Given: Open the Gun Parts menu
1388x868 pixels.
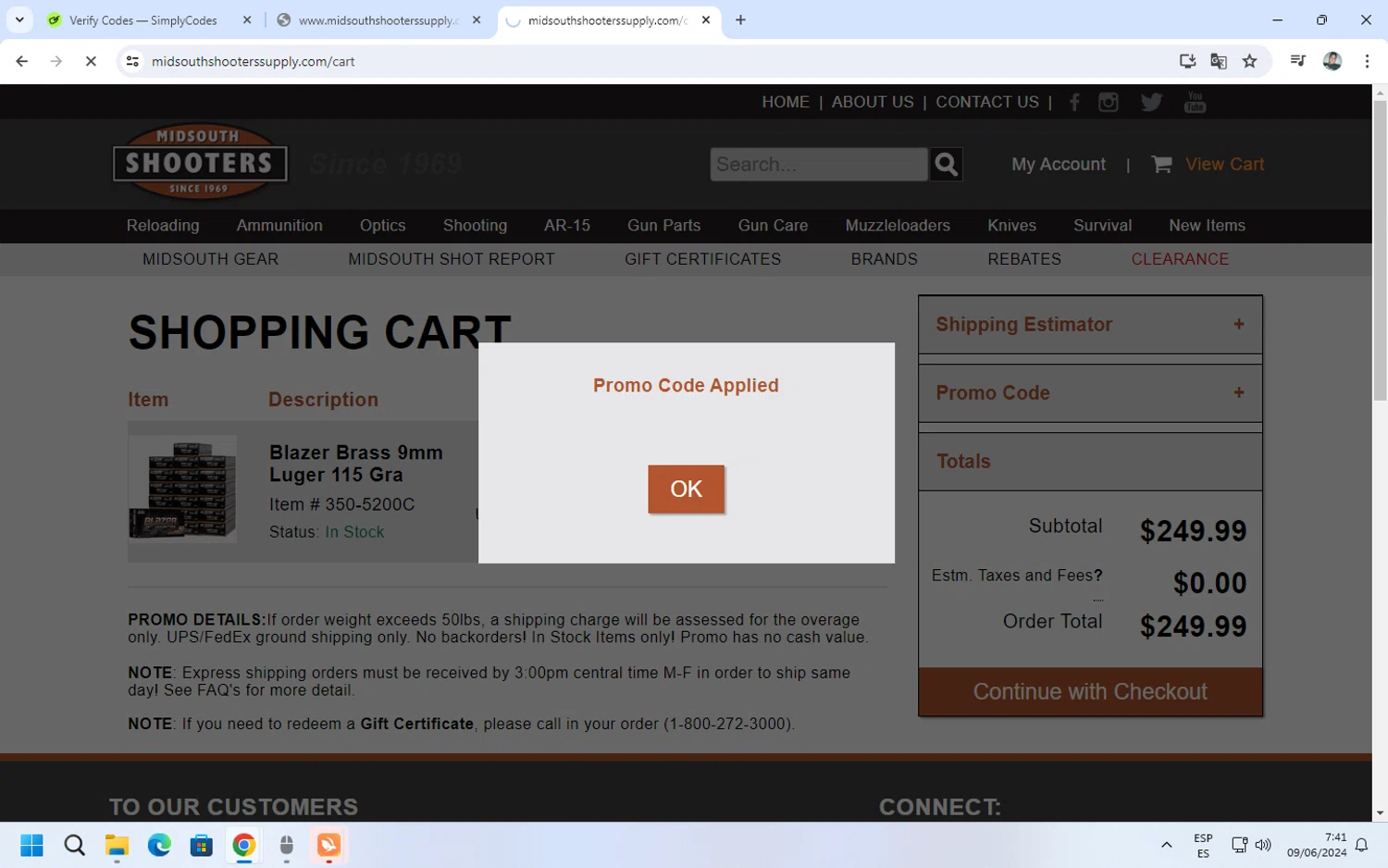Looking at the screenshot, I should point(663,225).
